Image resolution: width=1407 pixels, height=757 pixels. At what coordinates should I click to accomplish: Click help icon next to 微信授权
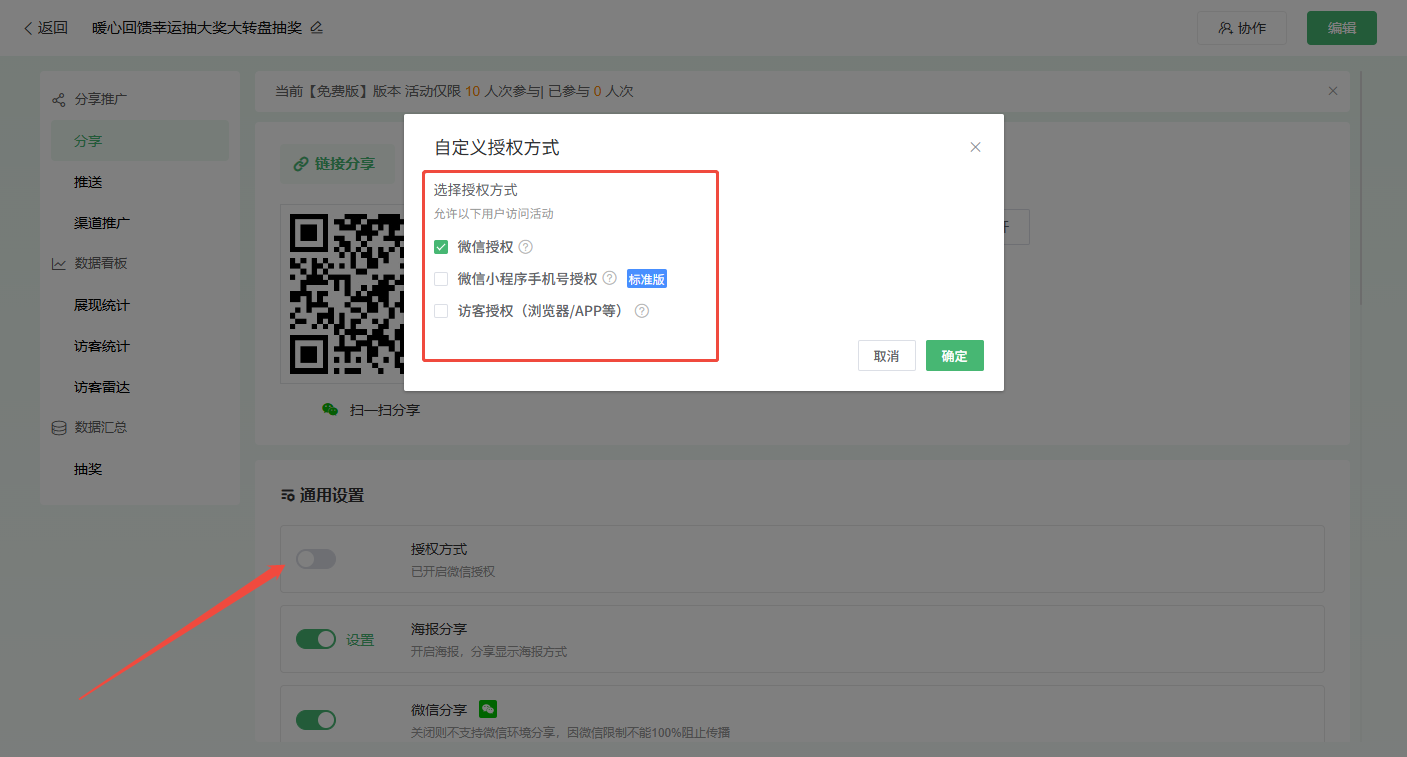point(526,247)
